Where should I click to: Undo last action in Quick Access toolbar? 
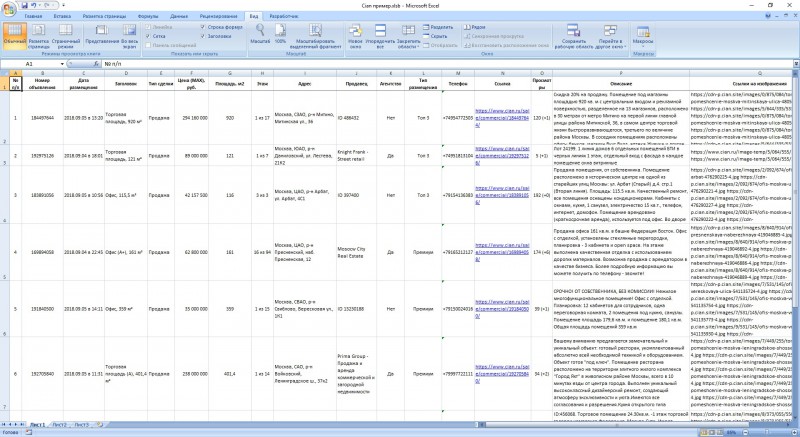tap(34, 5)
